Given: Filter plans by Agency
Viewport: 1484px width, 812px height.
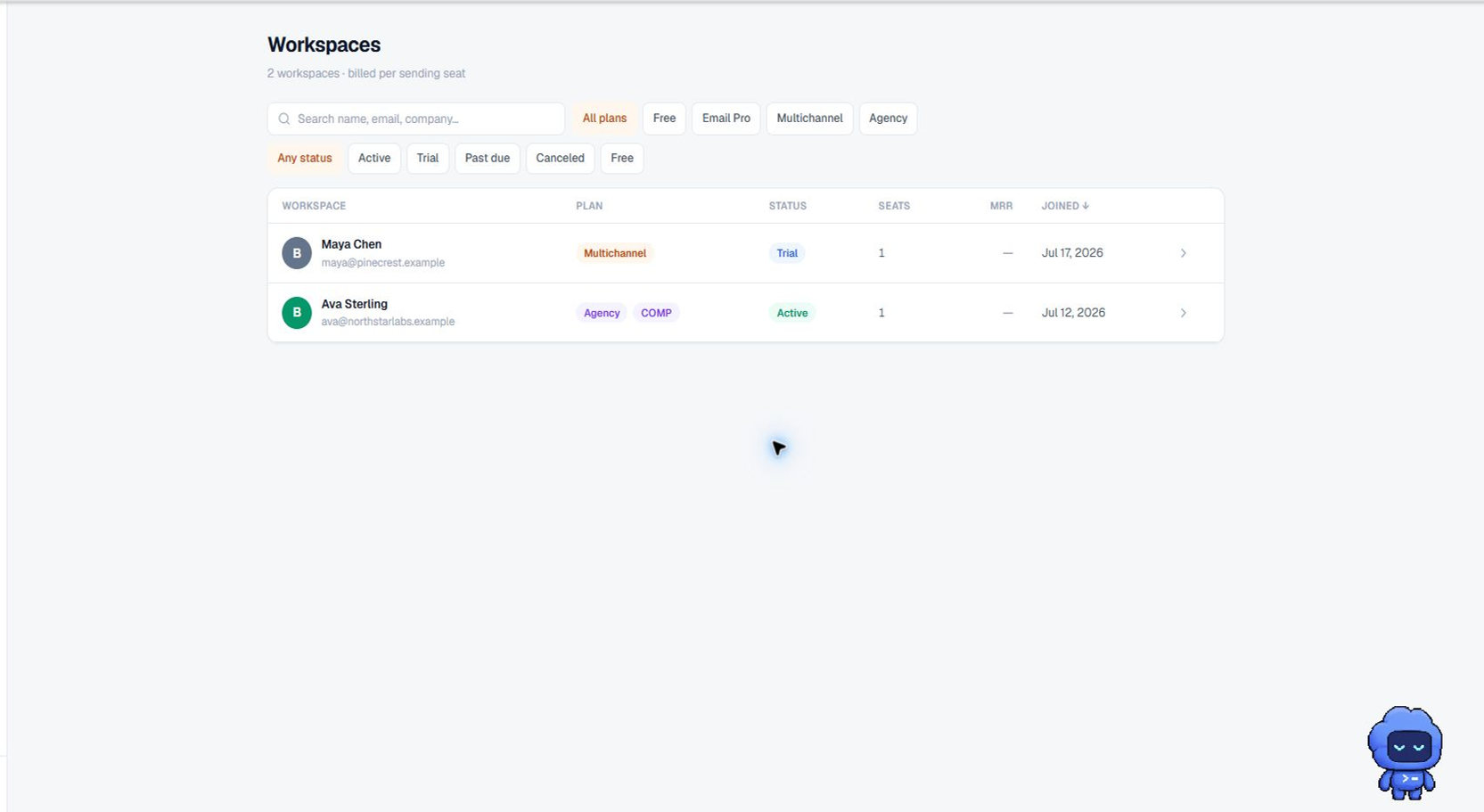Looking at the screenshot, I should [x=888, y=119].
